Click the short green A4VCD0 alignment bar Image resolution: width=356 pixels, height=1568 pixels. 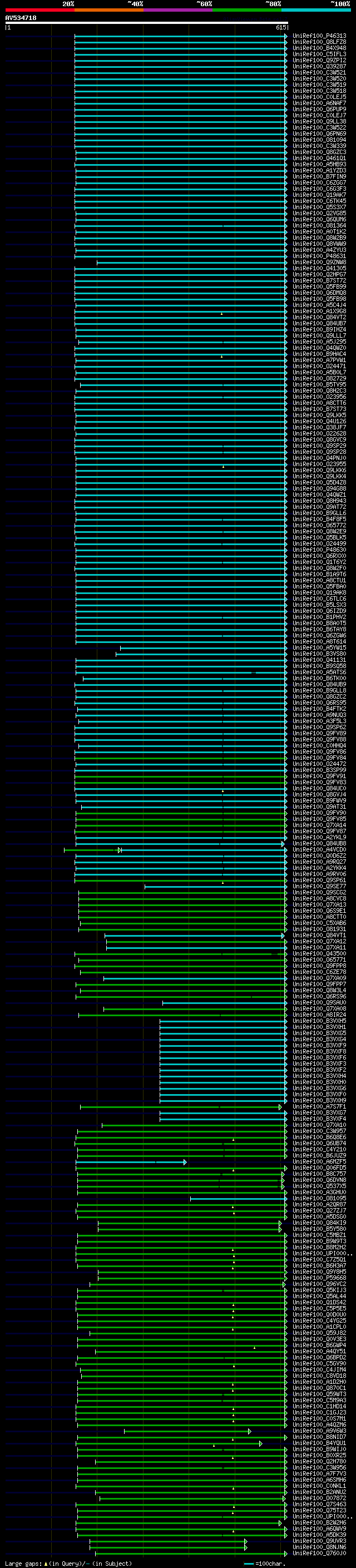(x=92, y=850)
